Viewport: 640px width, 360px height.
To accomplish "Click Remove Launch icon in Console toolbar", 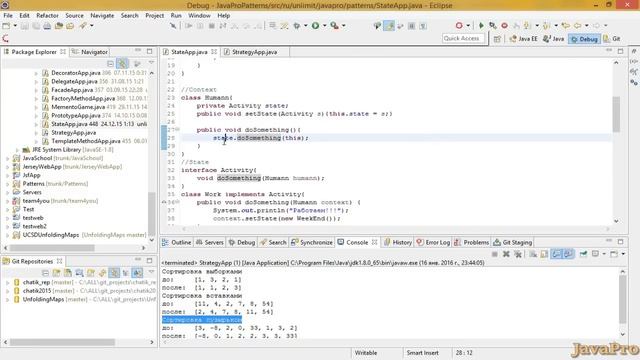I will [506, 254].
